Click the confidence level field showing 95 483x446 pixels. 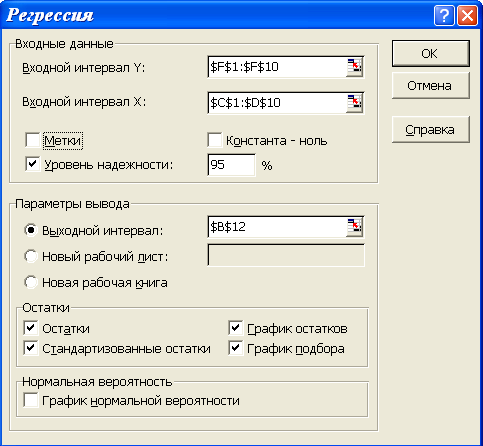tap(232, 165)
